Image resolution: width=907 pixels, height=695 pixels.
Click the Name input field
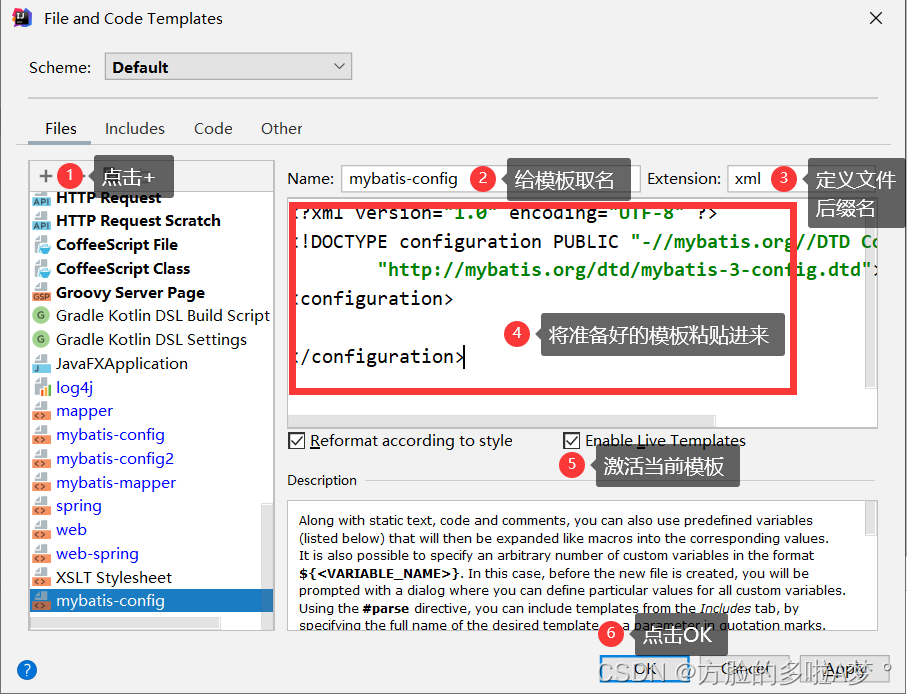491,179
